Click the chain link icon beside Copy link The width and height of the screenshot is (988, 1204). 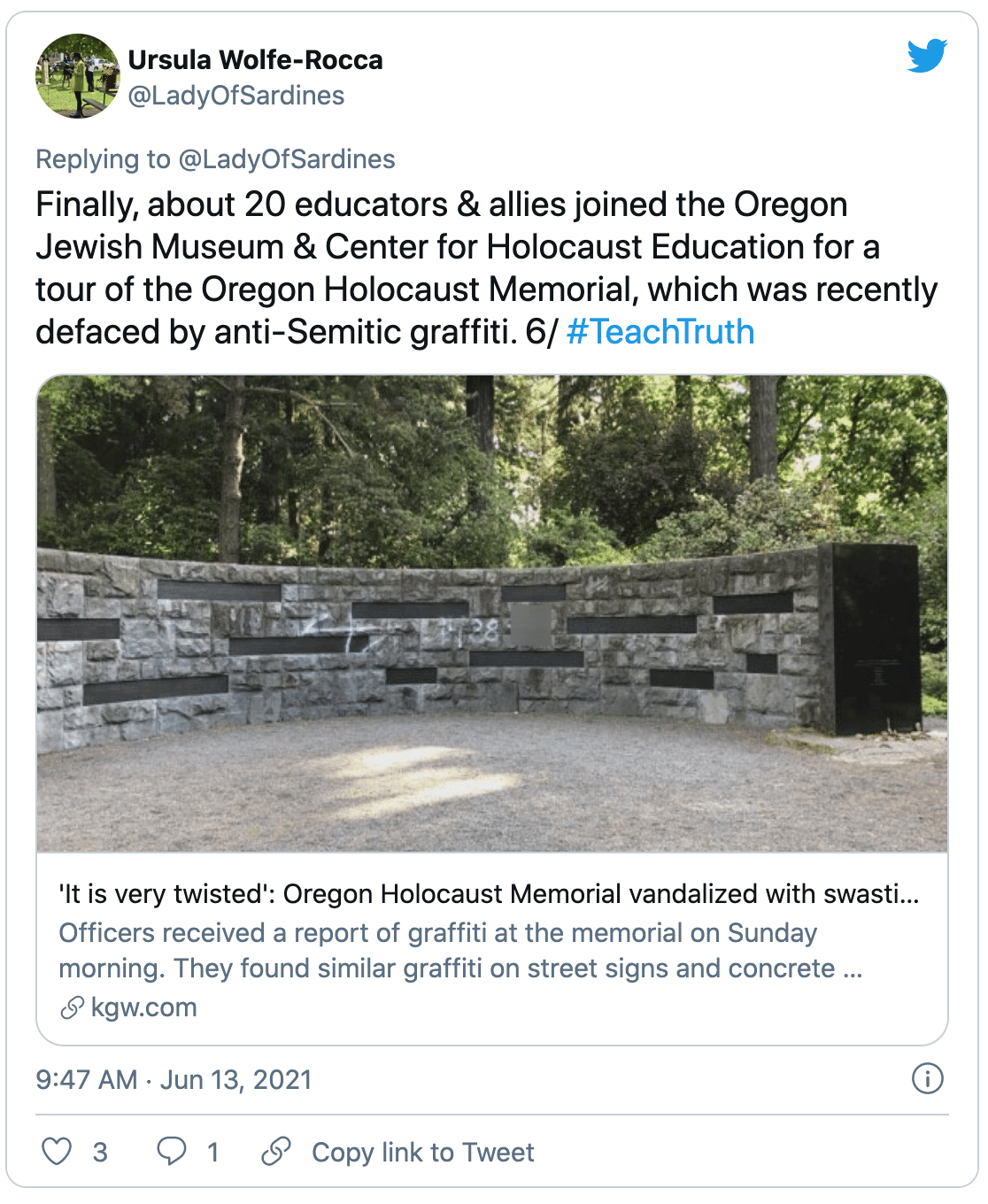click(276, 1151)
